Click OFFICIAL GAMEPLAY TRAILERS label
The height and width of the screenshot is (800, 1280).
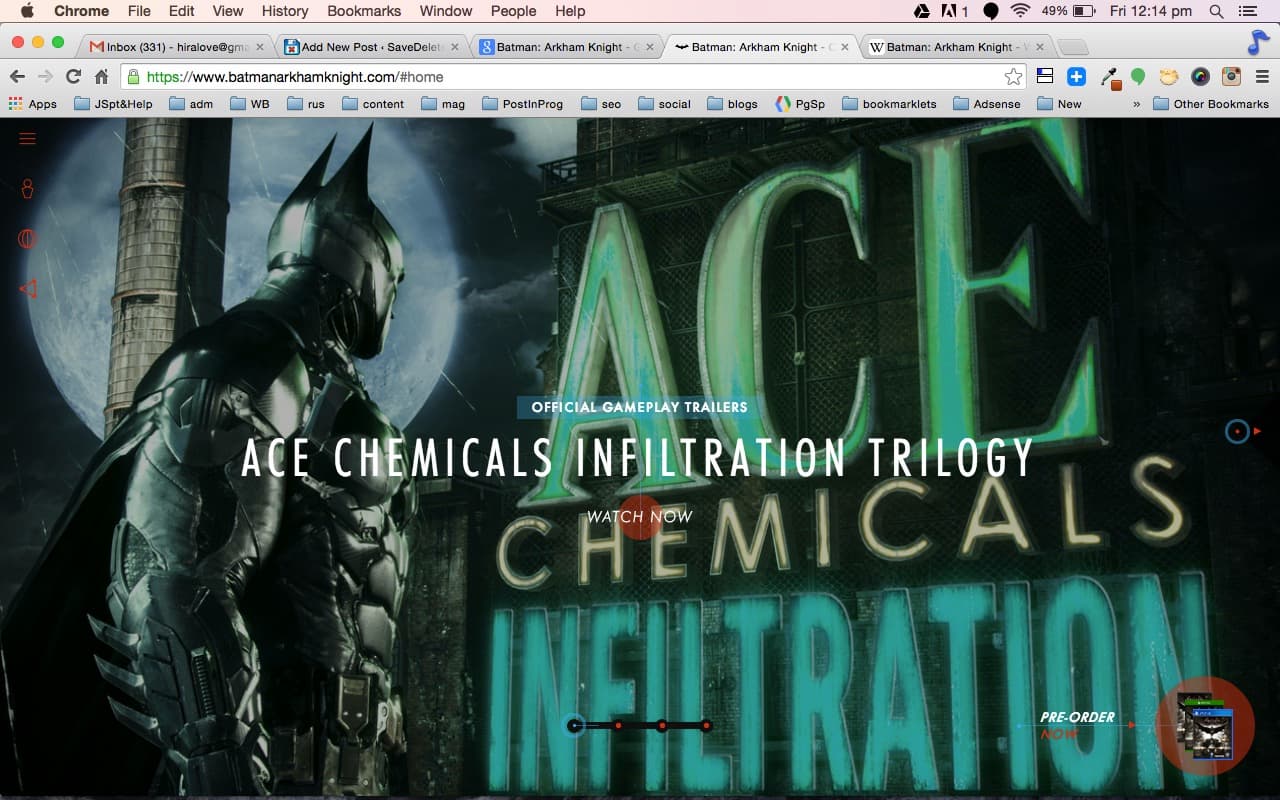coord(639,407)
